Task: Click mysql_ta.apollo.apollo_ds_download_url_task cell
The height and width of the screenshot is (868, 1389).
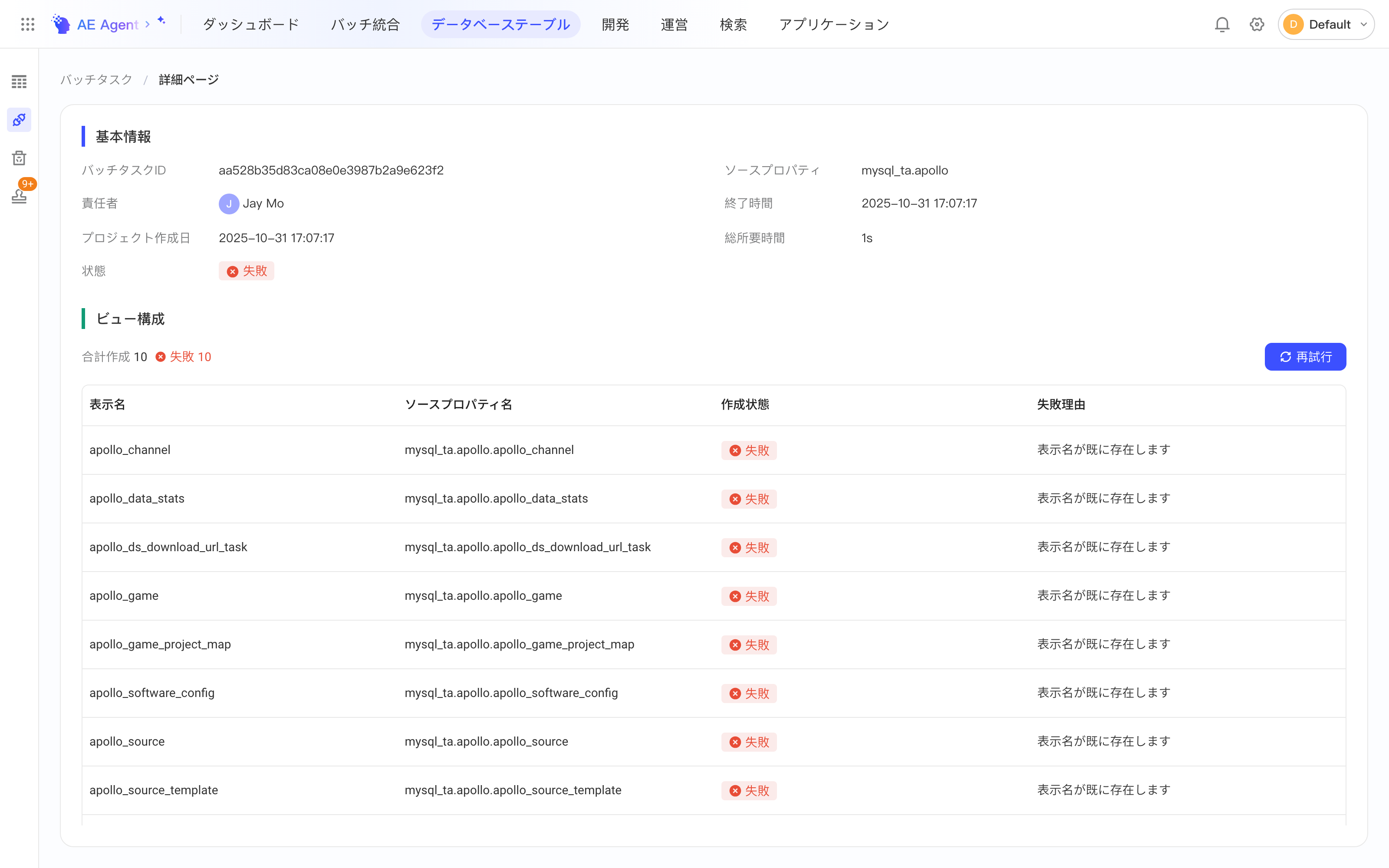Action: coord(527,547)
